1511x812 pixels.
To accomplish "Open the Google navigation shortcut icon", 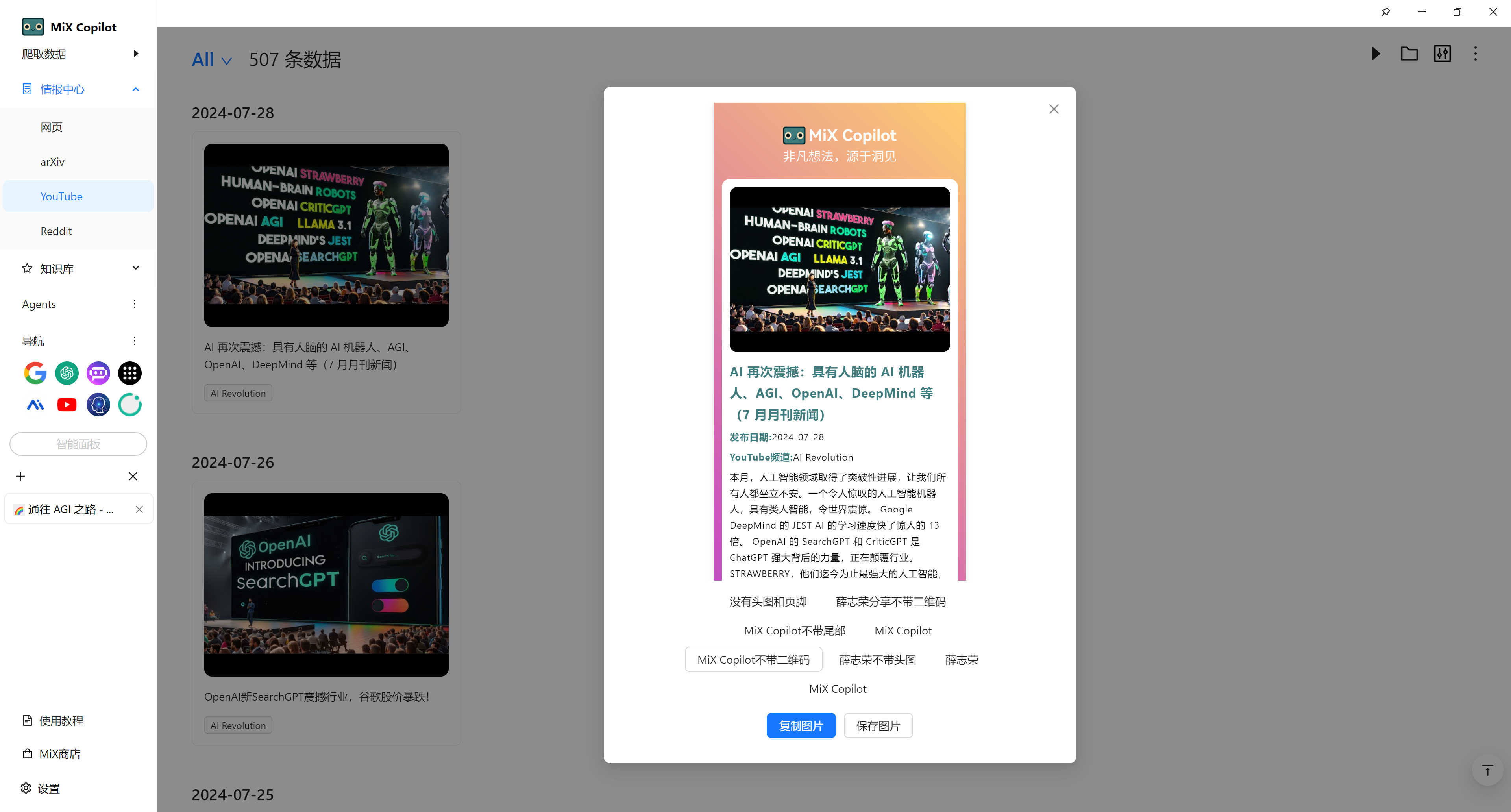I will [35, 373].
